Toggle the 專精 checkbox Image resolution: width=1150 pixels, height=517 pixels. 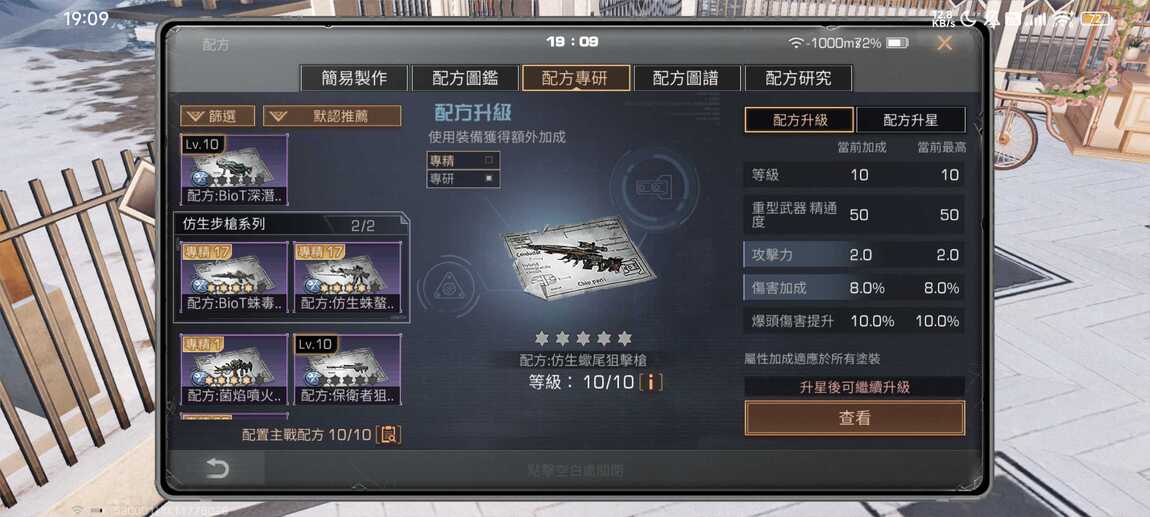pos(489,159)
